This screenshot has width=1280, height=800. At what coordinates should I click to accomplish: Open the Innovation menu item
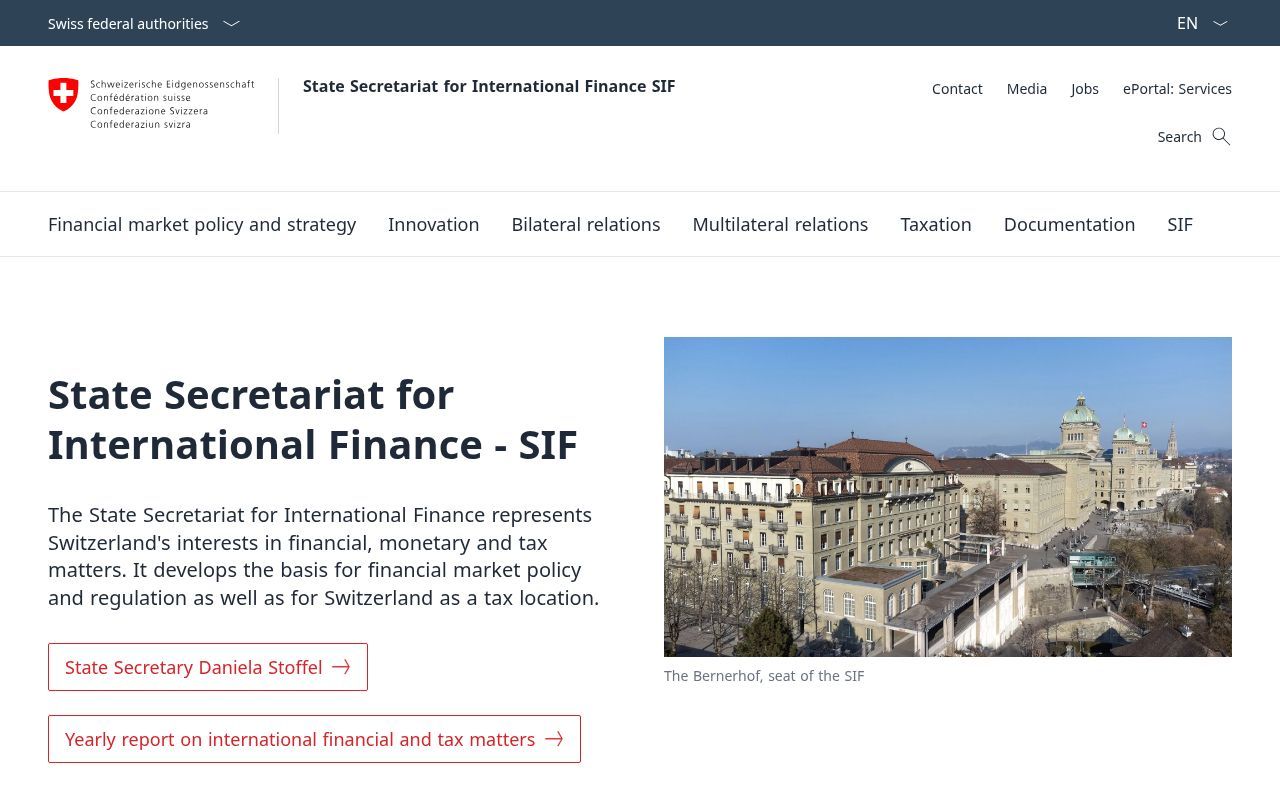click(x=434, y=224)
